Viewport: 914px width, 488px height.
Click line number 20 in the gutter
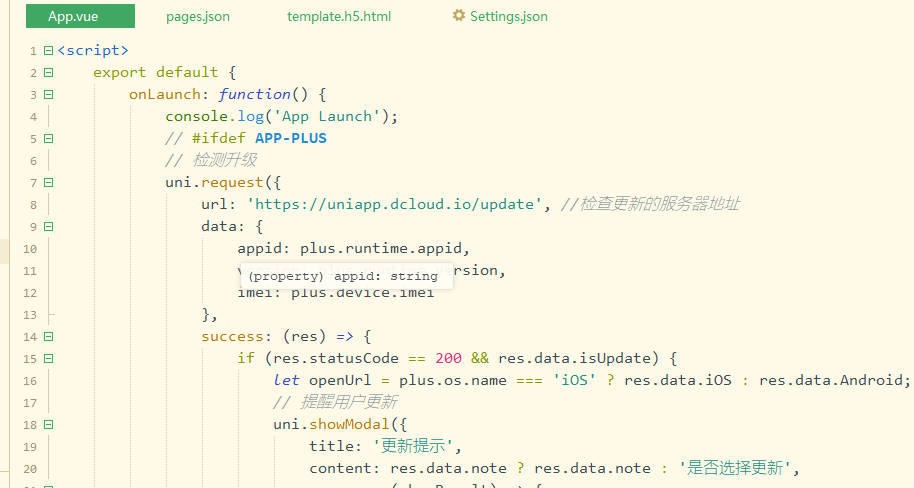(x=28, y=468)
